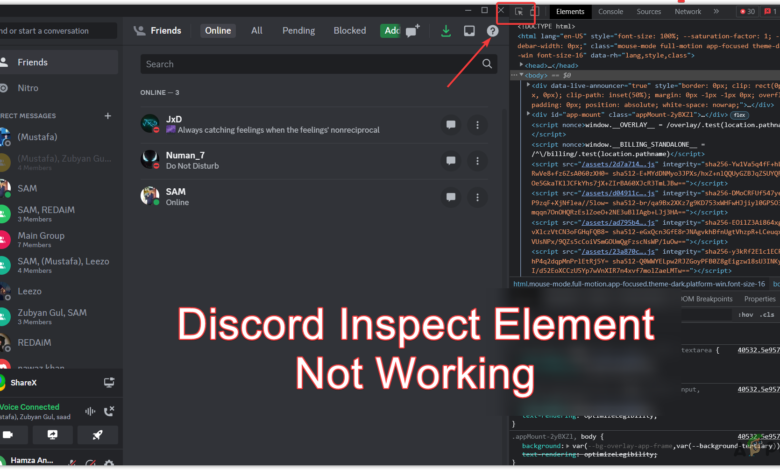This screenshot has width=780, height=470.
Task: Open the /assets/2d7a714...js script link
Action: click(x=618, y=164)
